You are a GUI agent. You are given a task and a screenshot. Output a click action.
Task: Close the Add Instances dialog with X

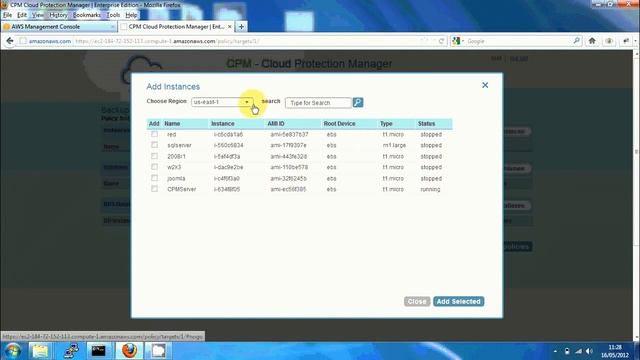(x=485, y=85)
